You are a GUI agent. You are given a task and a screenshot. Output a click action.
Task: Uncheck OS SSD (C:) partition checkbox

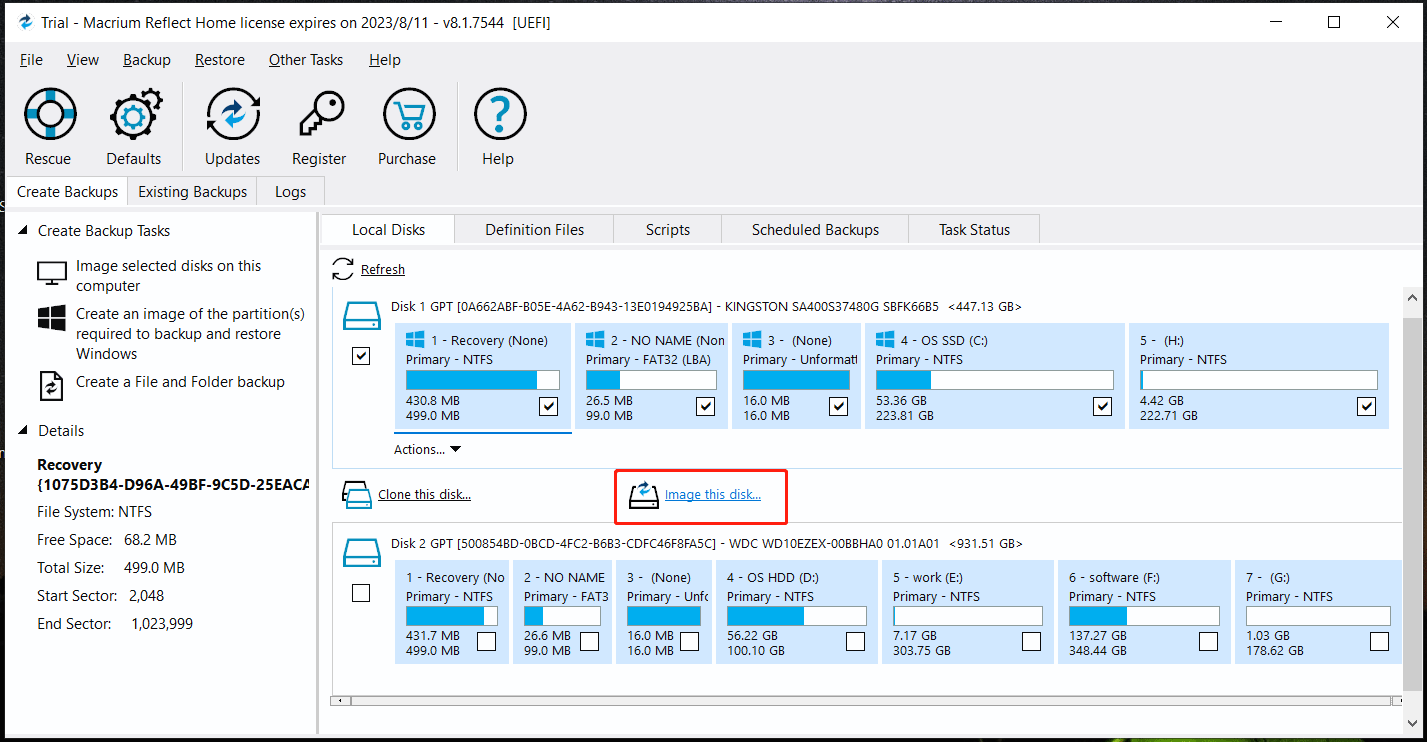(1102, 406)
